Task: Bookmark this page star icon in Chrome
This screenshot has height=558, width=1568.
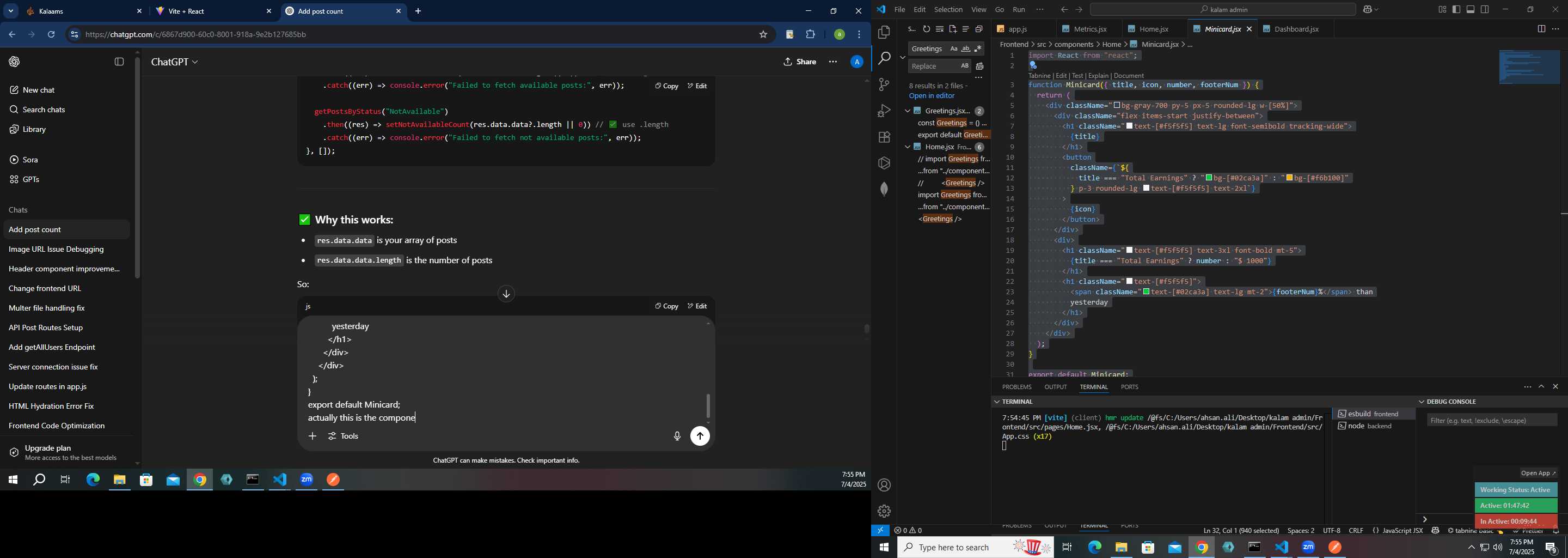Action: tap(763, 35)
